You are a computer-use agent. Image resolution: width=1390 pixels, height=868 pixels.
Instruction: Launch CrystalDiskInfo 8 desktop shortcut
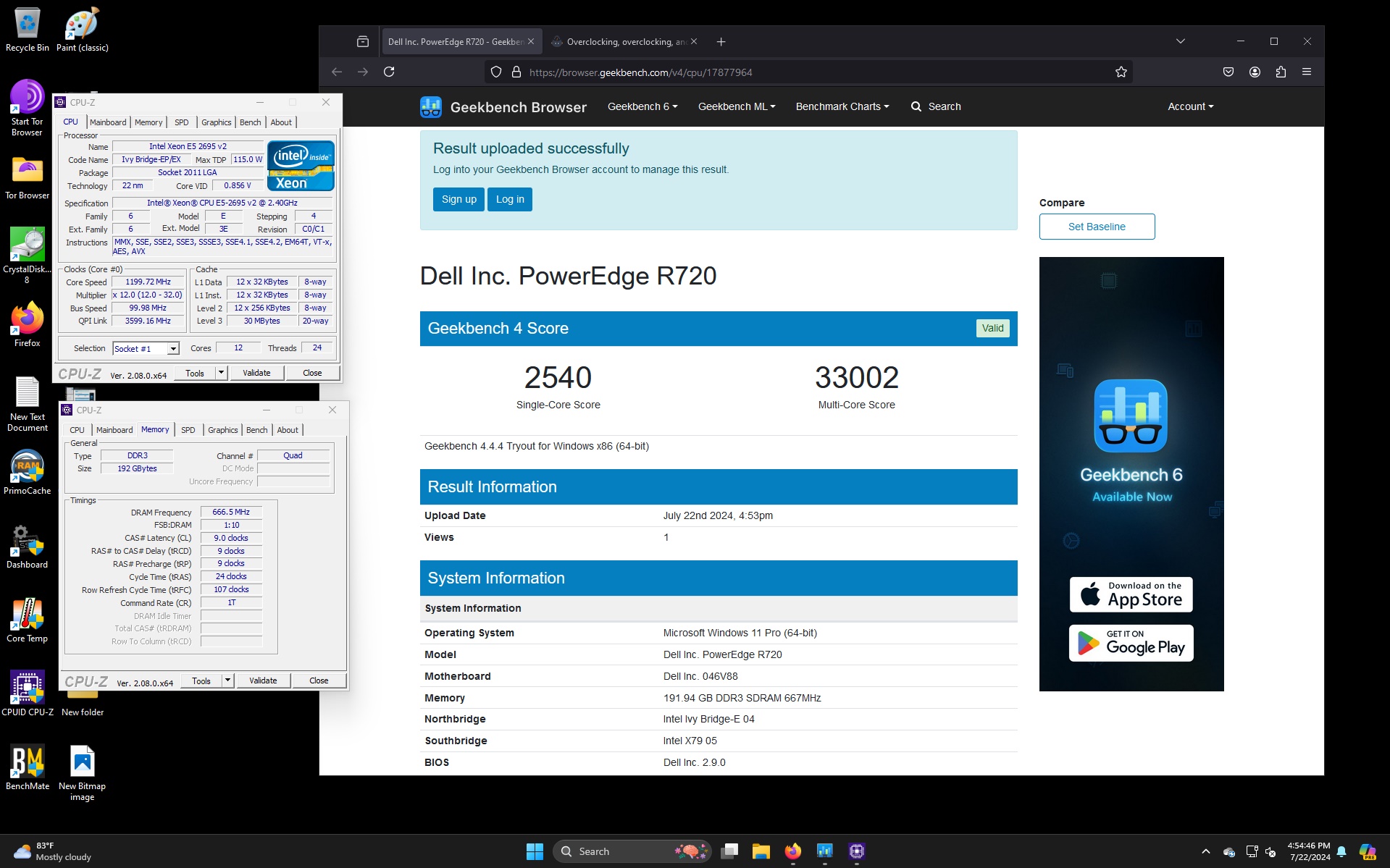click(28, 254)
